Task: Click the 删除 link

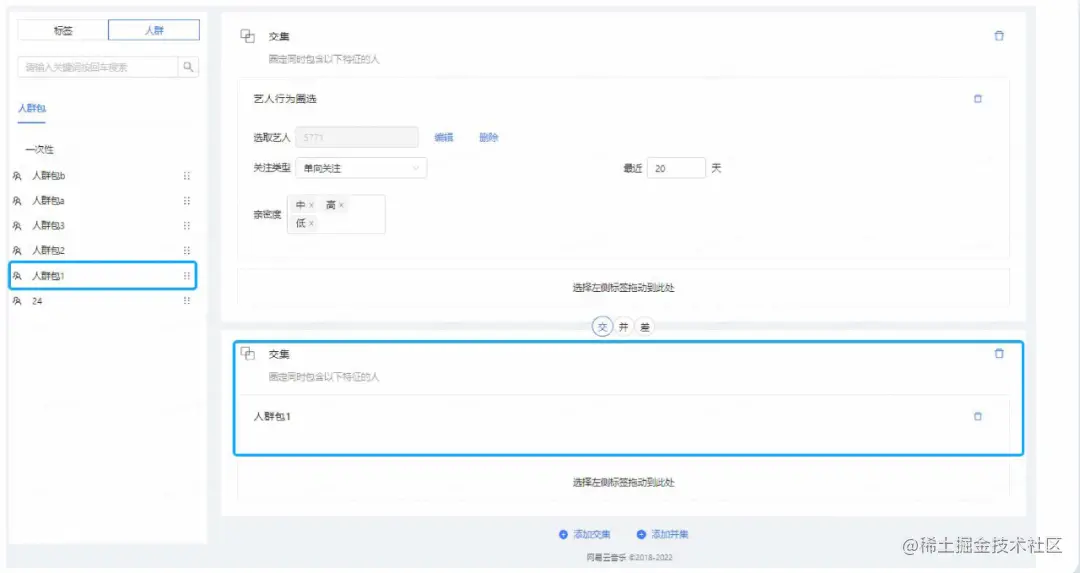Action: pos(488,138)
